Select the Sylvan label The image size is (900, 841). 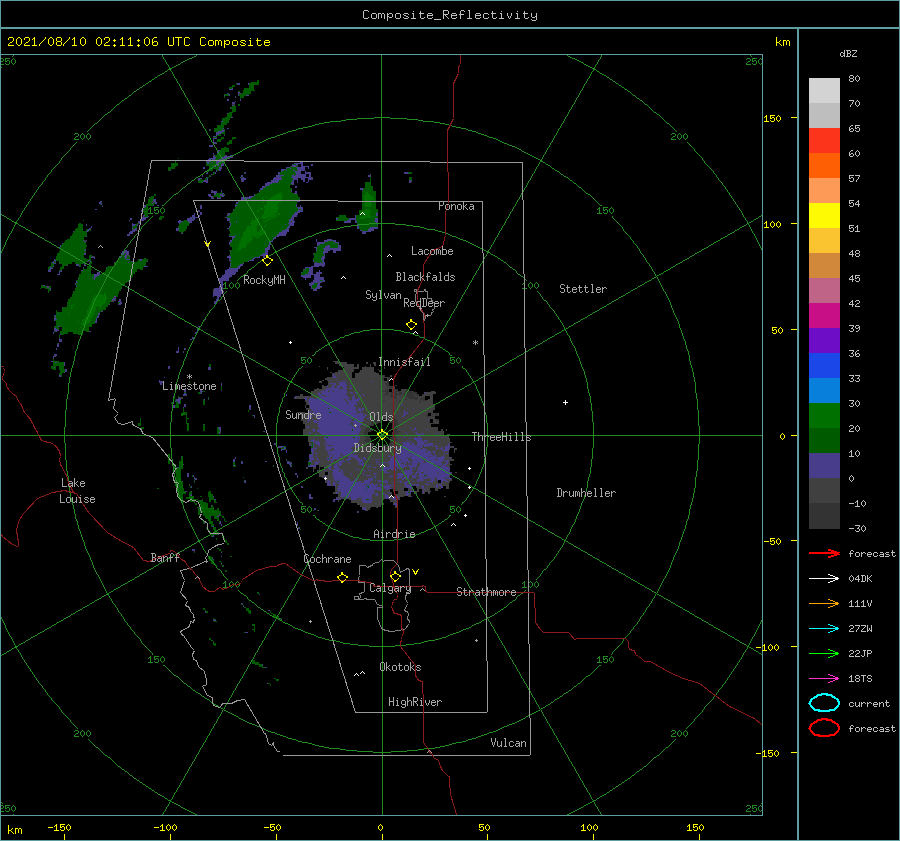[383, 295]
